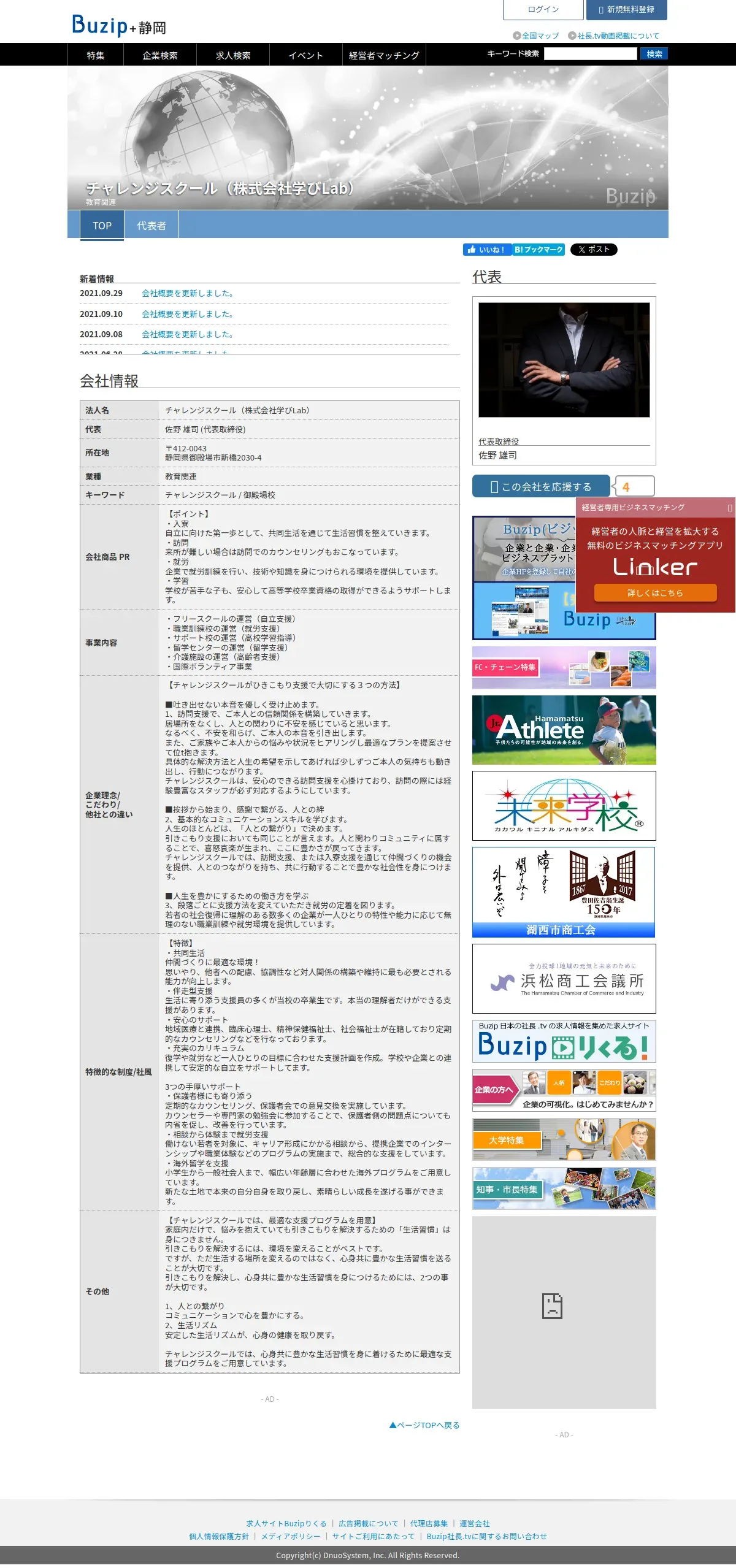736x1568 pixels.
Task: Click the Facebook いいね! button
Action: pos(488,250)
